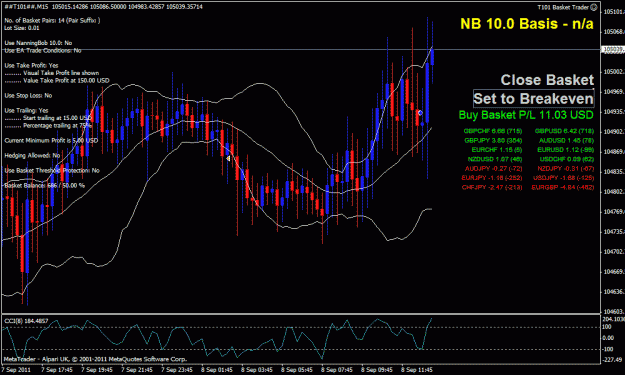Select the T101 Basket Trader expert label
Image resolution: width=625 pixels, height=375 pixels.
coord(563,7)
